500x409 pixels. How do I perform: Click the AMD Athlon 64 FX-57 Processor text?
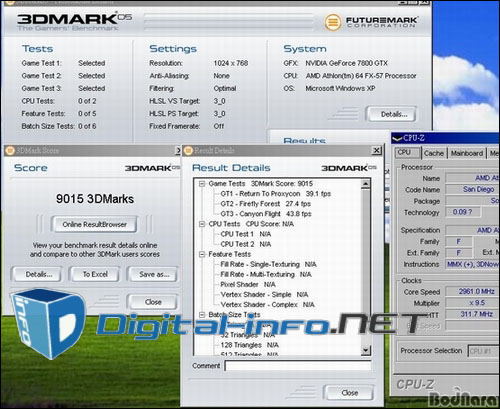(361, 76)
